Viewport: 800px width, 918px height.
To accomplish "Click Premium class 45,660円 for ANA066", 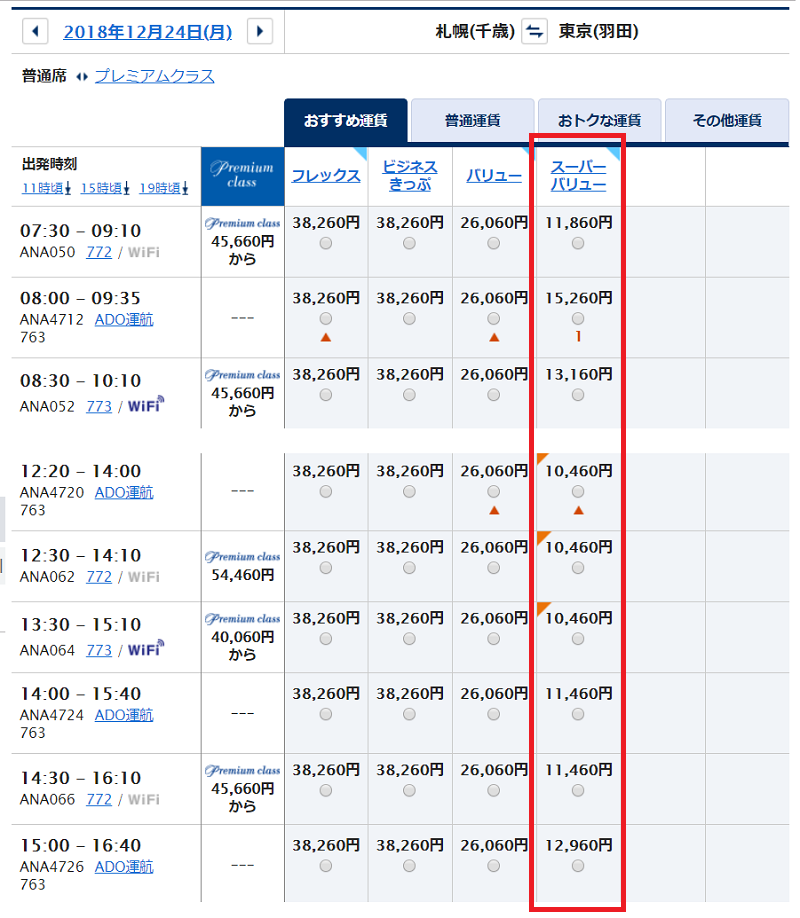I will pyautogui.click(x=242, y=789).
